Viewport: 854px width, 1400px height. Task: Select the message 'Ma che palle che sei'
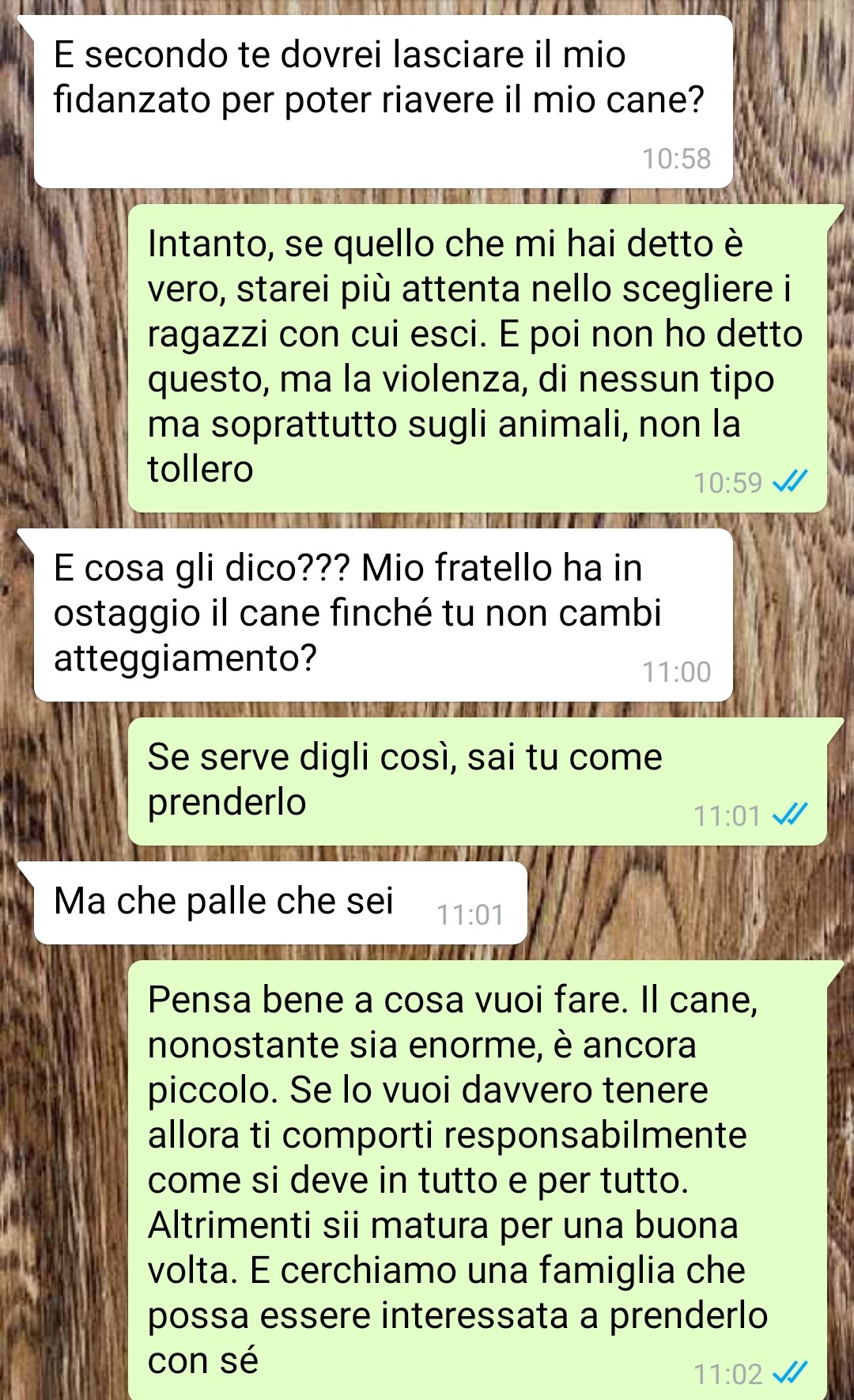[280, 902]
